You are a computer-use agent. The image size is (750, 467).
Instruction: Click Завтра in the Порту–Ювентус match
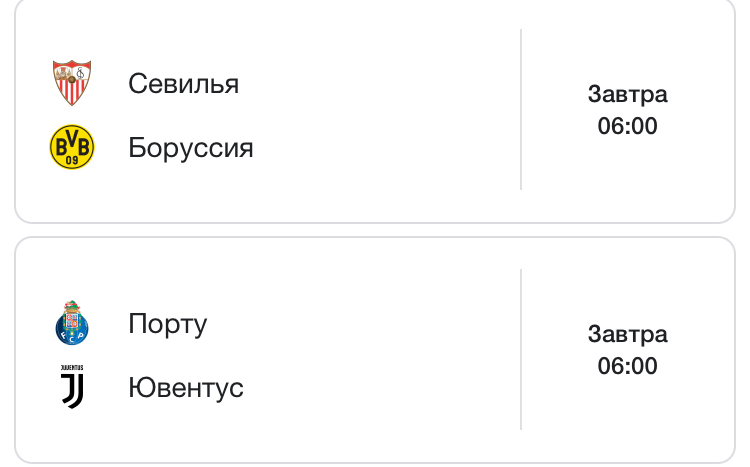(627, 335)
